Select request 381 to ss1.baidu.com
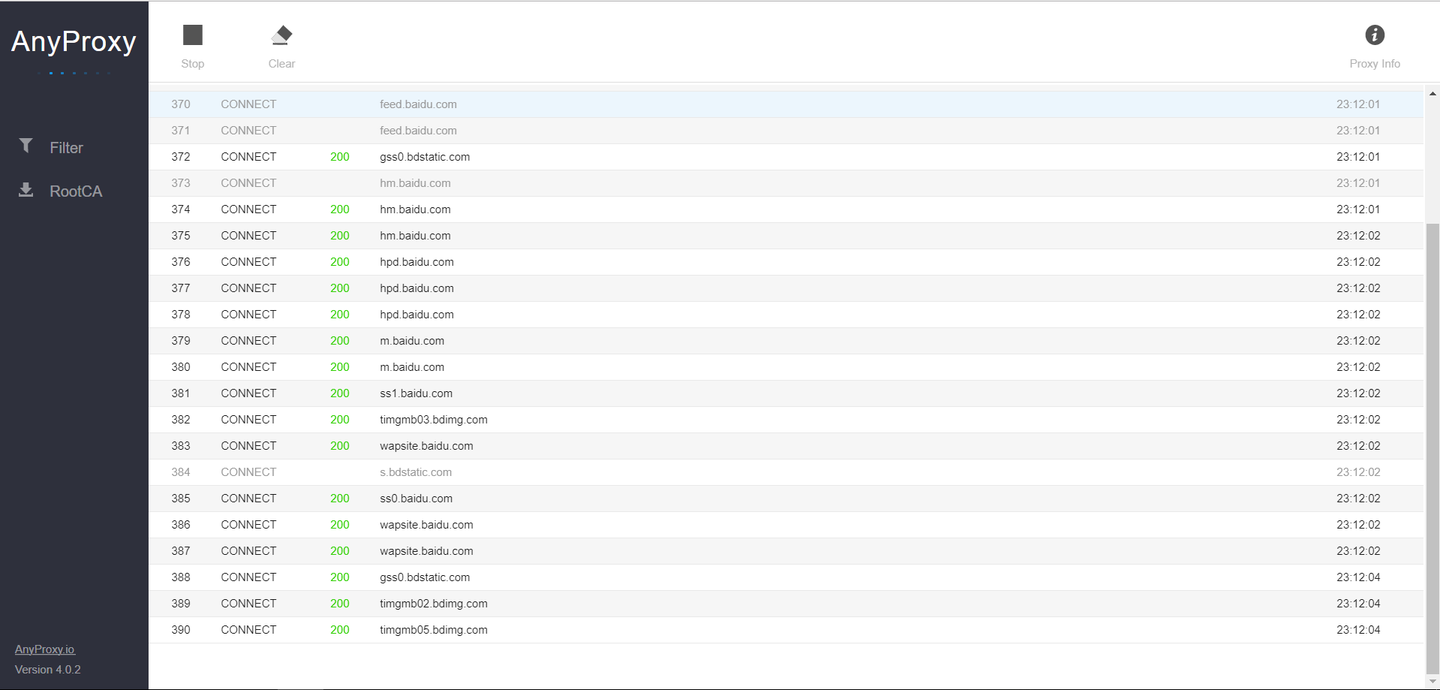Image resolution: width=1440 pixels, height=690 pixels. pyautogui.click(x=416, y=394)
